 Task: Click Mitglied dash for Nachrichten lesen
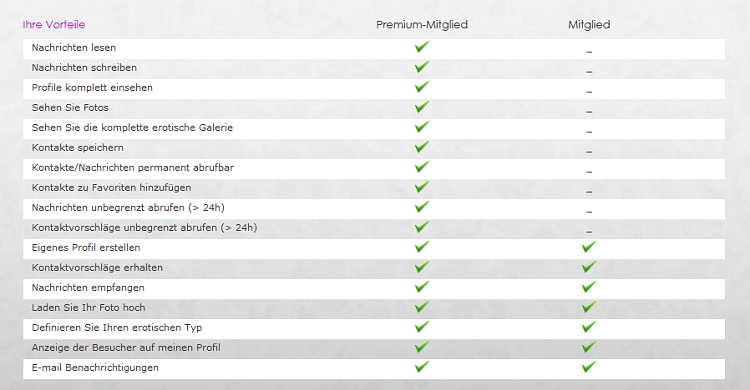589,52
